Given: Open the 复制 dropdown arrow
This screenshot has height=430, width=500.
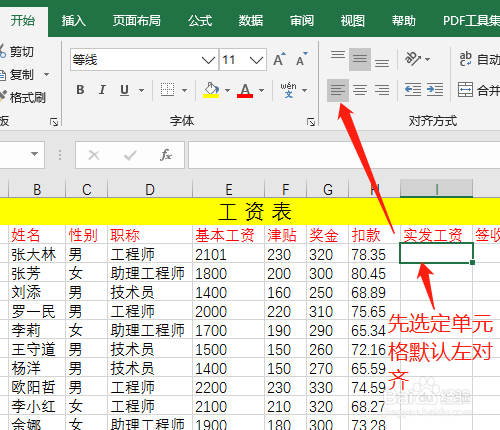Looking at the screenshot, I should click(47, 75).
